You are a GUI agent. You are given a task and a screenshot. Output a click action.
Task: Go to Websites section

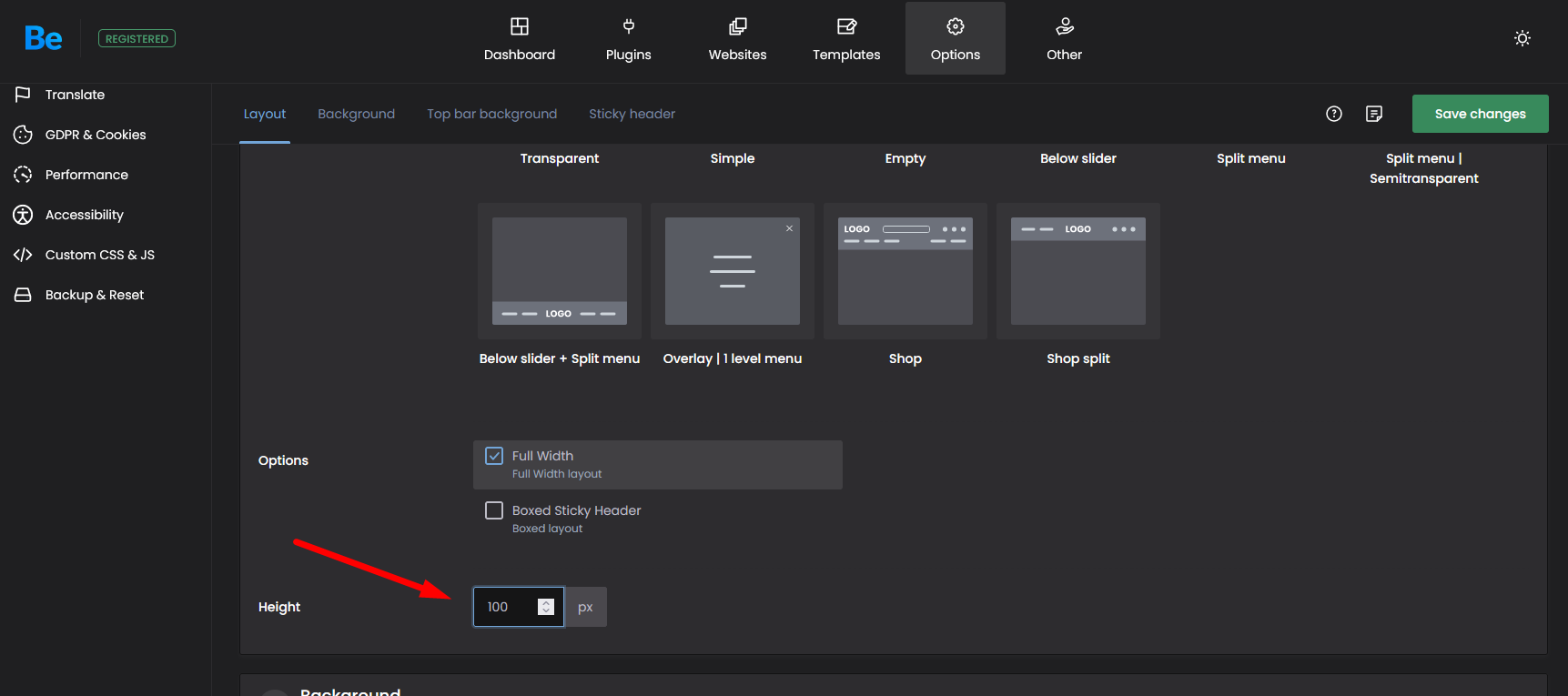click(738, 38)
